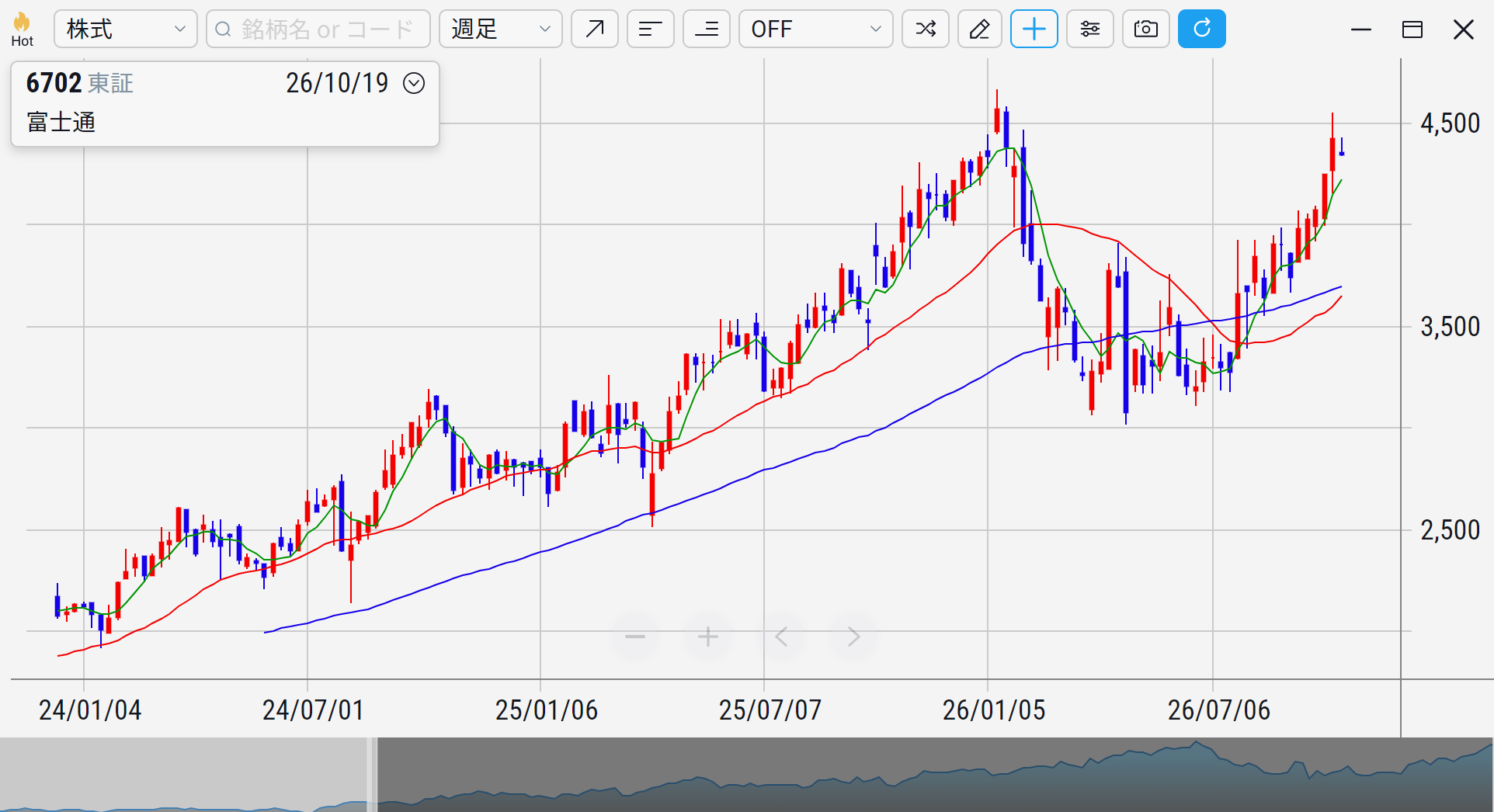Viewport: 1494px width, 812px height.
Task: Click the right-aligned lines toolbar icon
Action: tap(707, 29)
